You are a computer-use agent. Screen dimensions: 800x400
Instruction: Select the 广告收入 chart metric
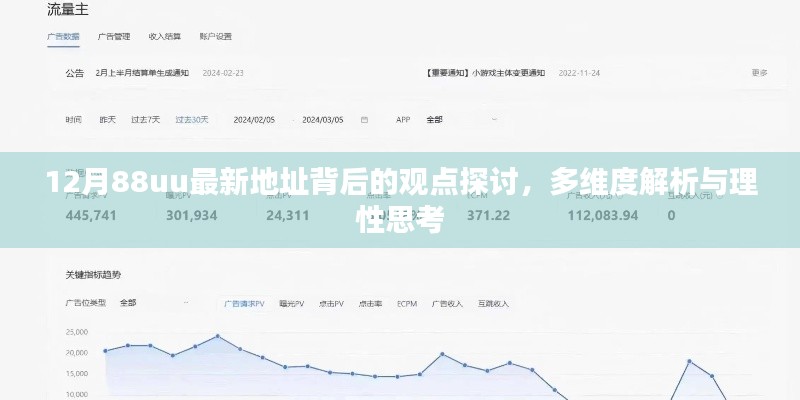click(447, 304)
